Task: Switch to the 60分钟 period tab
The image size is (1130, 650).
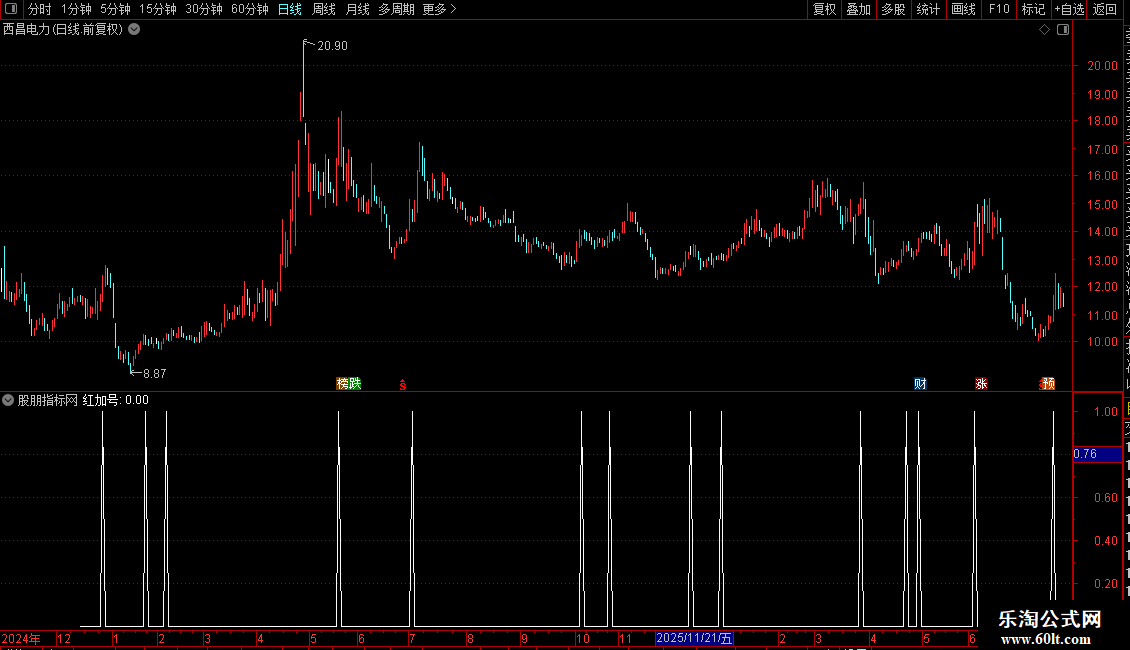Action: (x=249, y=9)
